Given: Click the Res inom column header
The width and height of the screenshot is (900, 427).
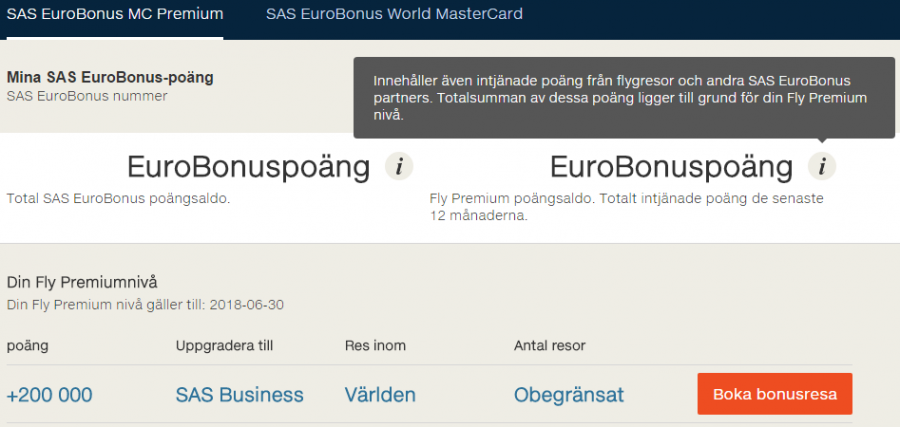Looking at the screenshot, I should (375, 345).
